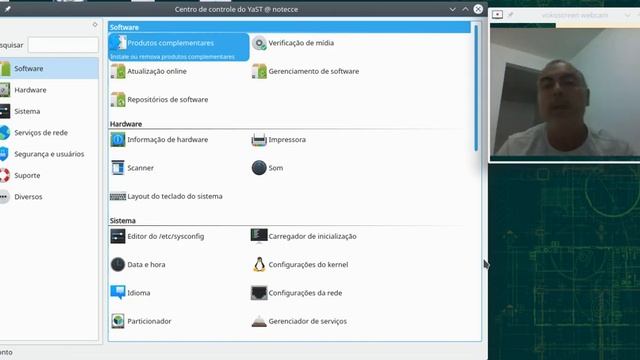This screenshot has width=640, height=360.
Task: Click Atualização online label
Action: [x=157, y=71]
